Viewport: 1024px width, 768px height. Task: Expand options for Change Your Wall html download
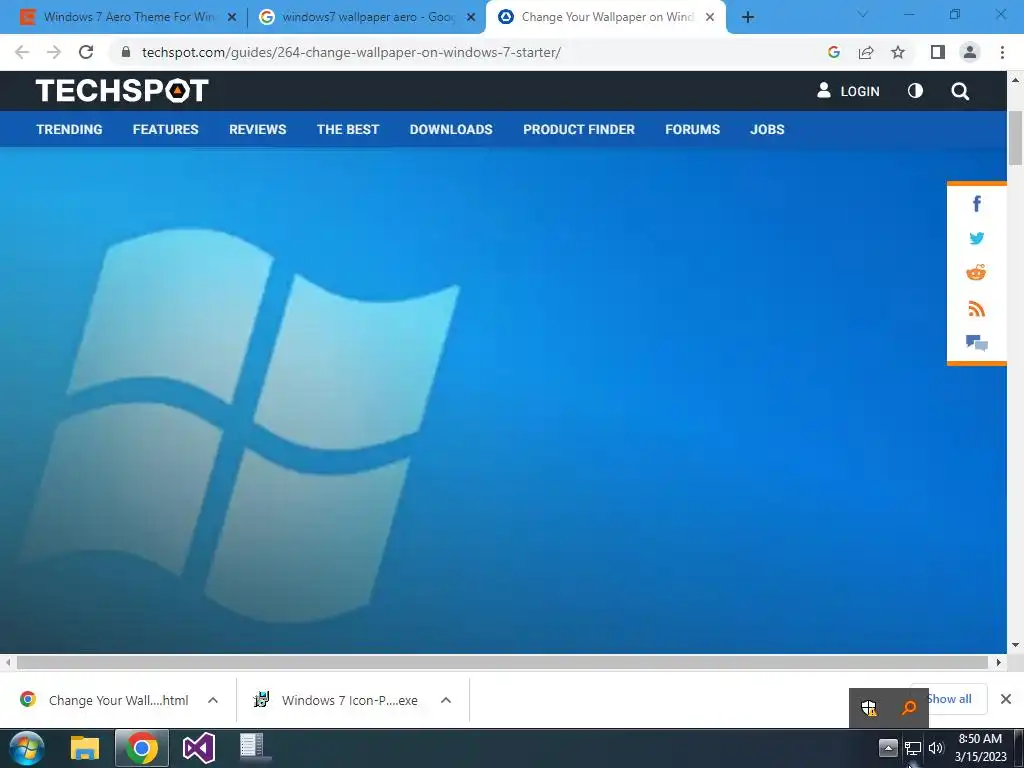click(213, 700)
